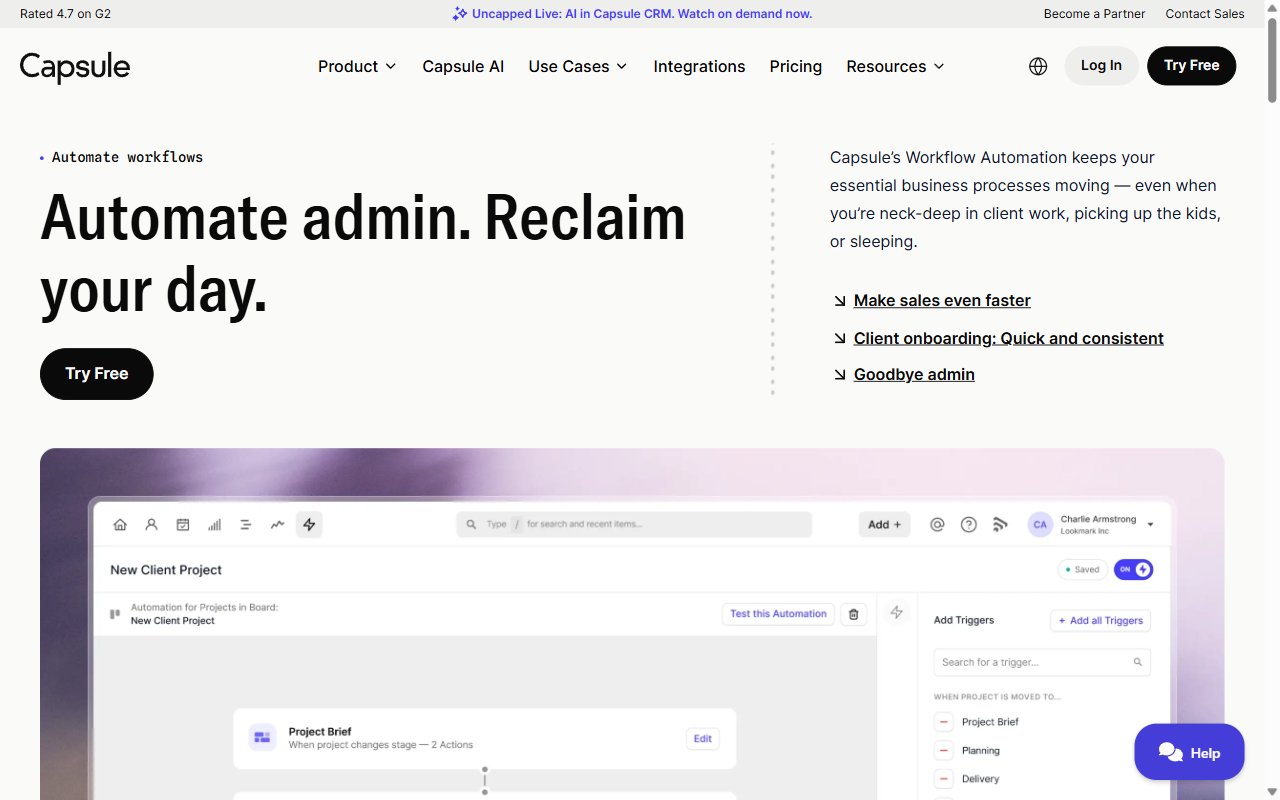
Task: Click the sparkle icon in the Uncapped Live banner
Action: point(460,14)
